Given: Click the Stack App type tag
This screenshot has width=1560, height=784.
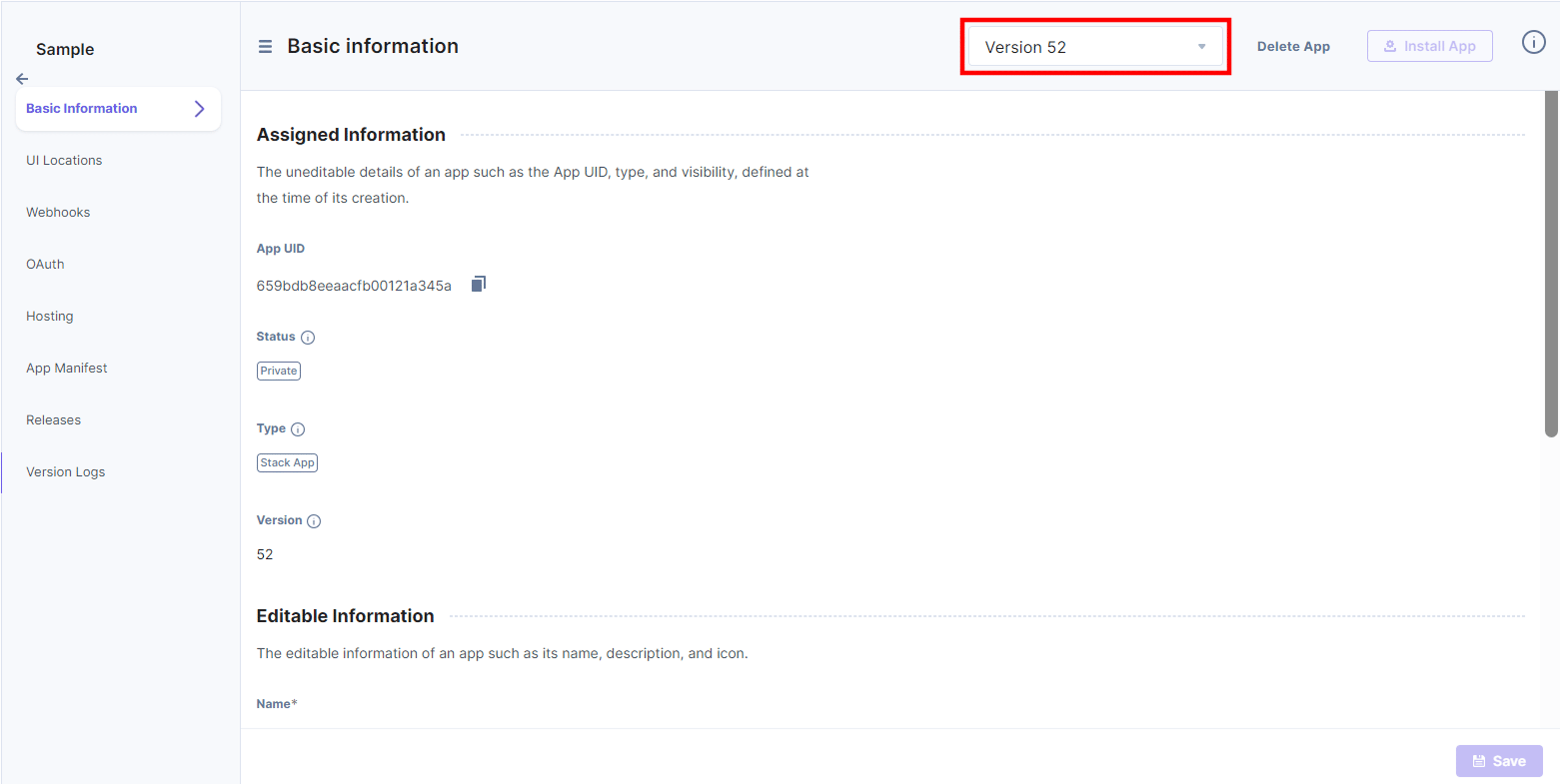Looking at the screenshot, I should coord(287,462).
